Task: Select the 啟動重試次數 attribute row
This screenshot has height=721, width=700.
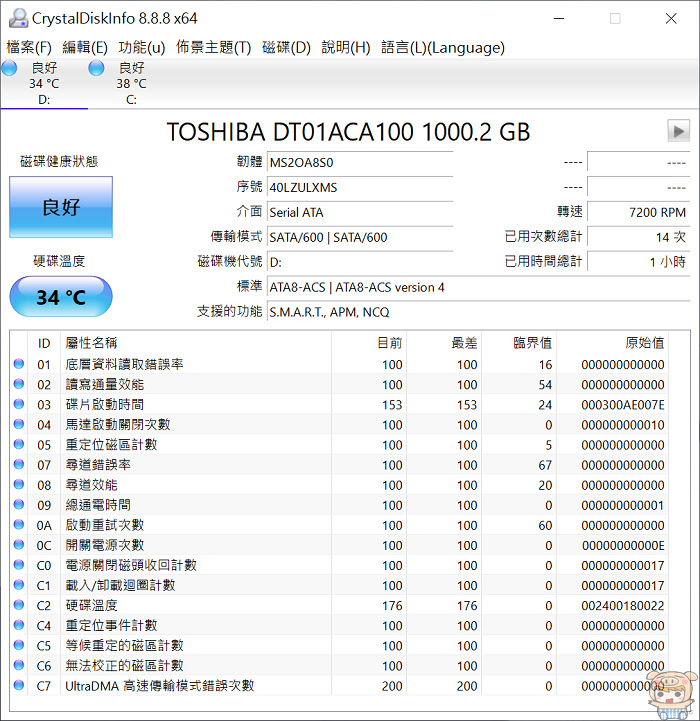Action: coord(339,525)
